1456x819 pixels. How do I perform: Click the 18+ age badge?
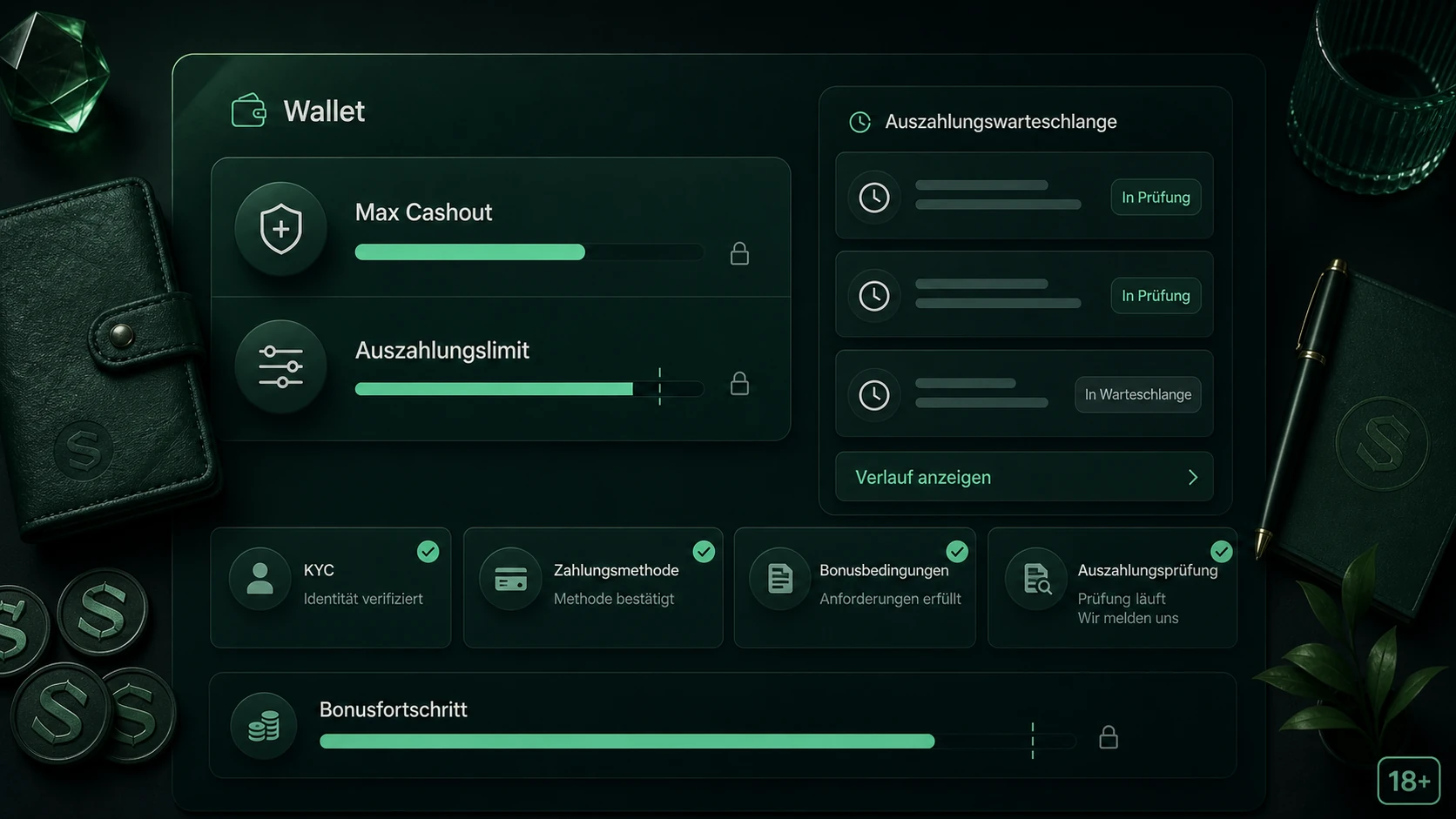click(x=1409, y=781)
